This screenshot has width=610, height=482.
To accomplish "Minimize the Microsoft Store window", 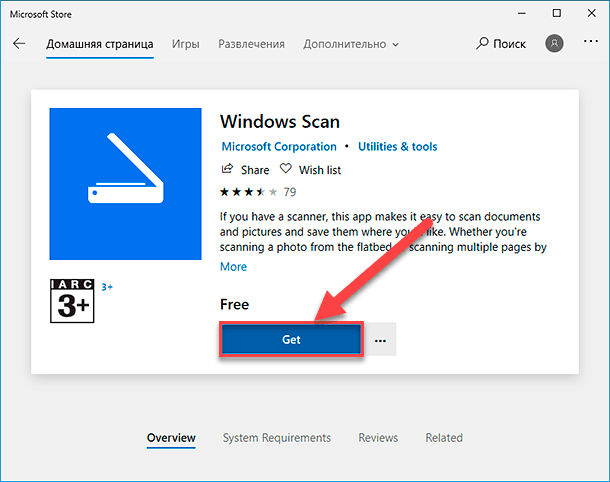I will [x=522, y=14].
